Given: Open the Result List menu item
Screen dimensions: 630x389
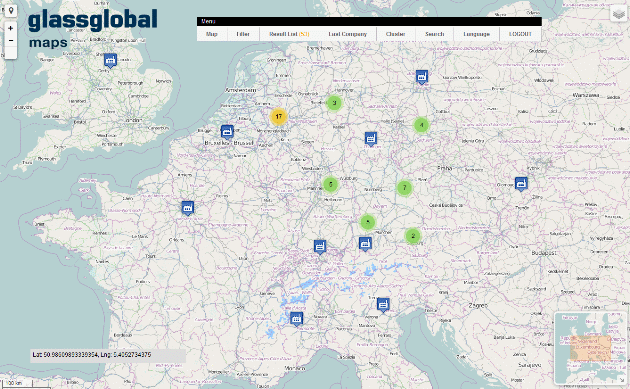Looking at the screenshot, I should coord(289,34).
